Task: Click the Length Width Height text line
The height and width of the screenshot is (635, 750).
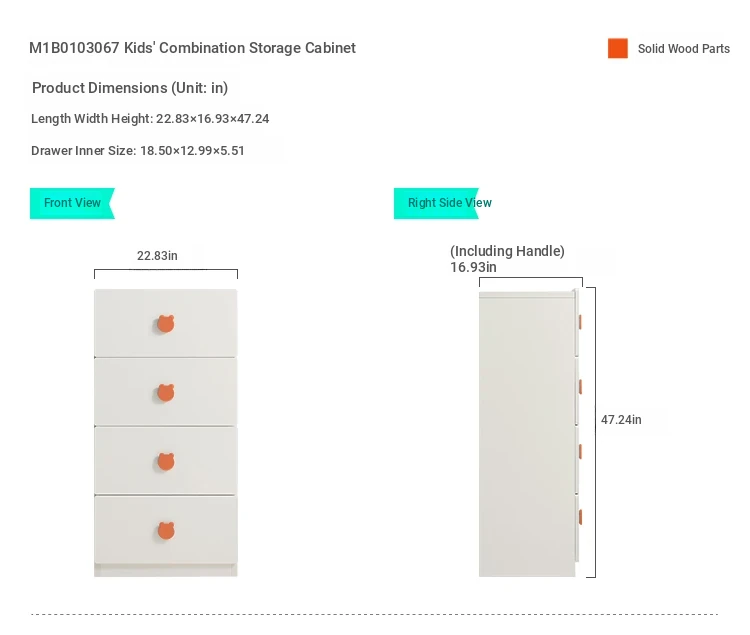Action: (x=150, y=119)
